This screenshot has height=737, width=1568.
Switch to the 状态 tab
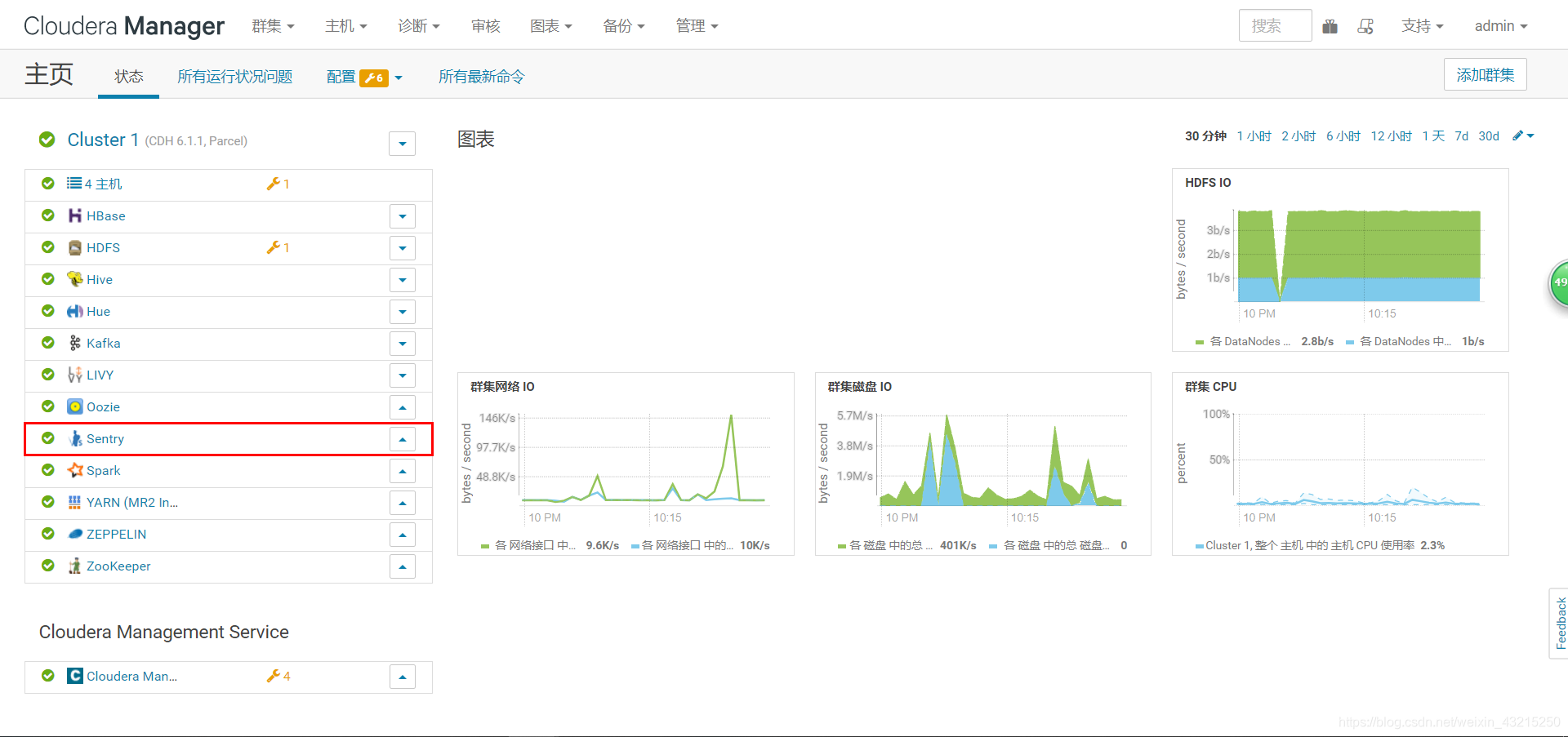click(129, 77)
